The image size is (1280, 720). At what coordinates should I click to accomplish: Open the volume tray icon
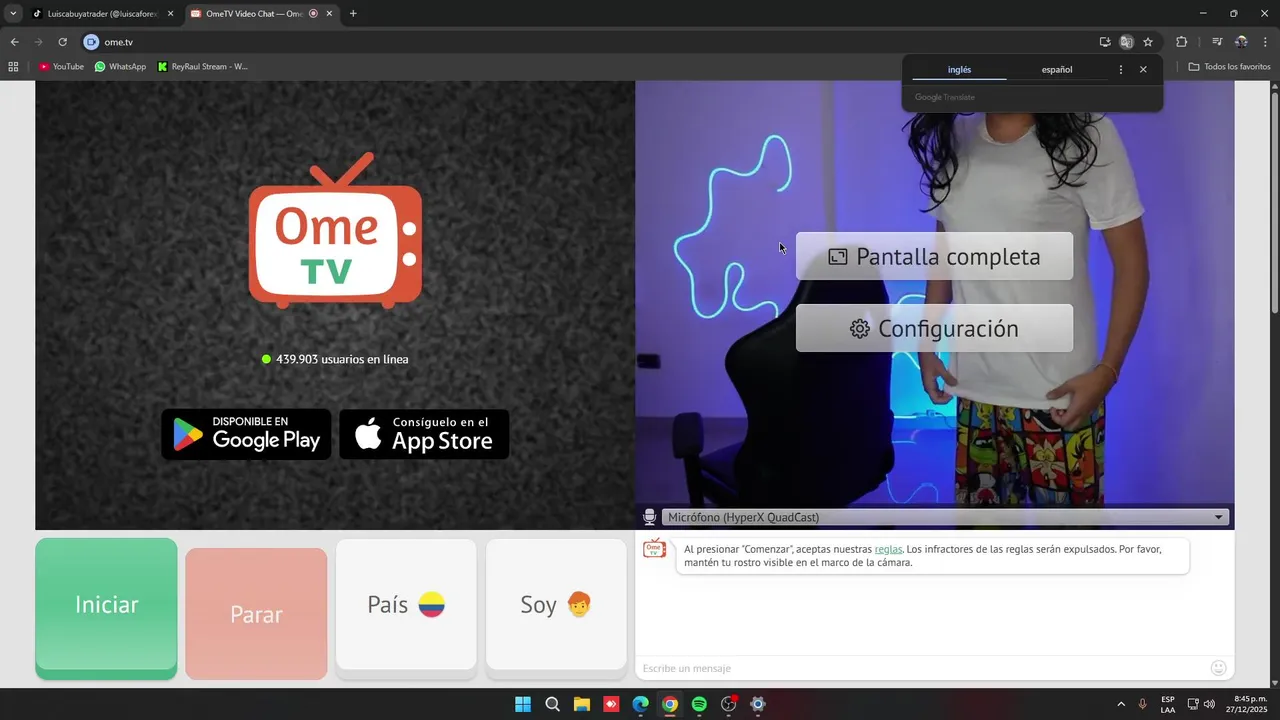tap(1209, 704)
